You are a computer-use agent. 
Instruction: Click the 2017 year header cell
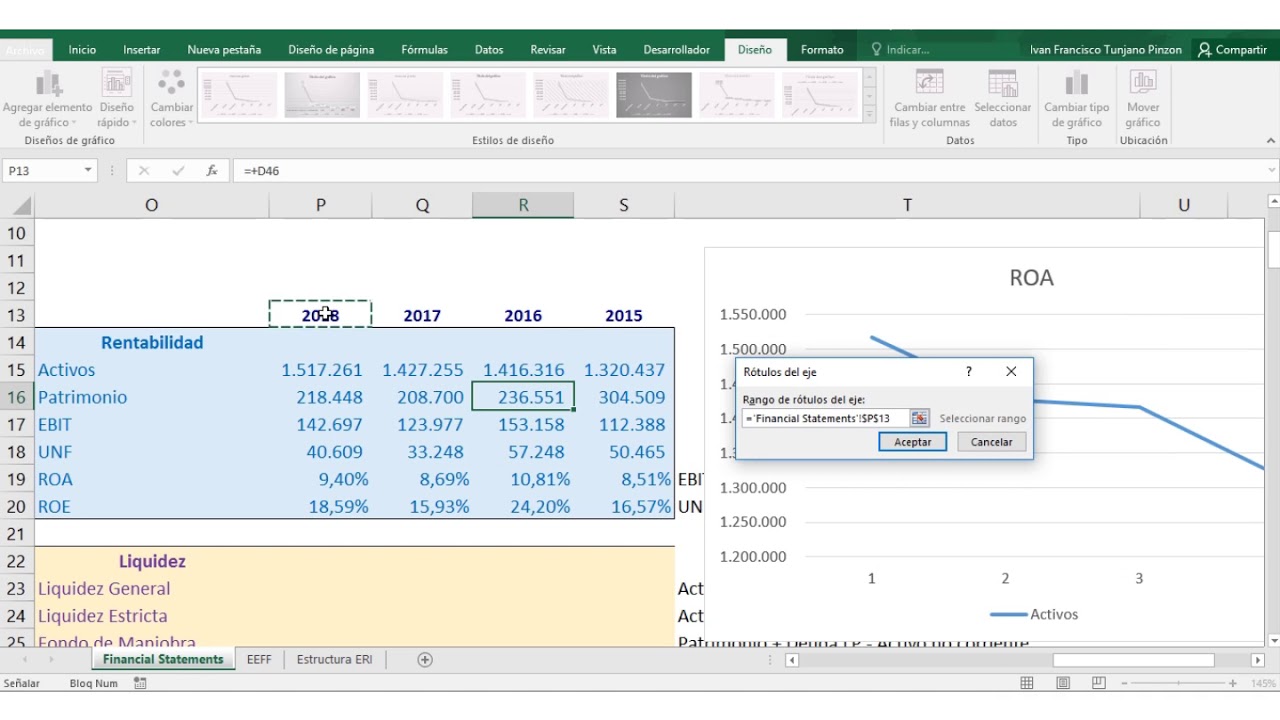(x=422, y=315)
